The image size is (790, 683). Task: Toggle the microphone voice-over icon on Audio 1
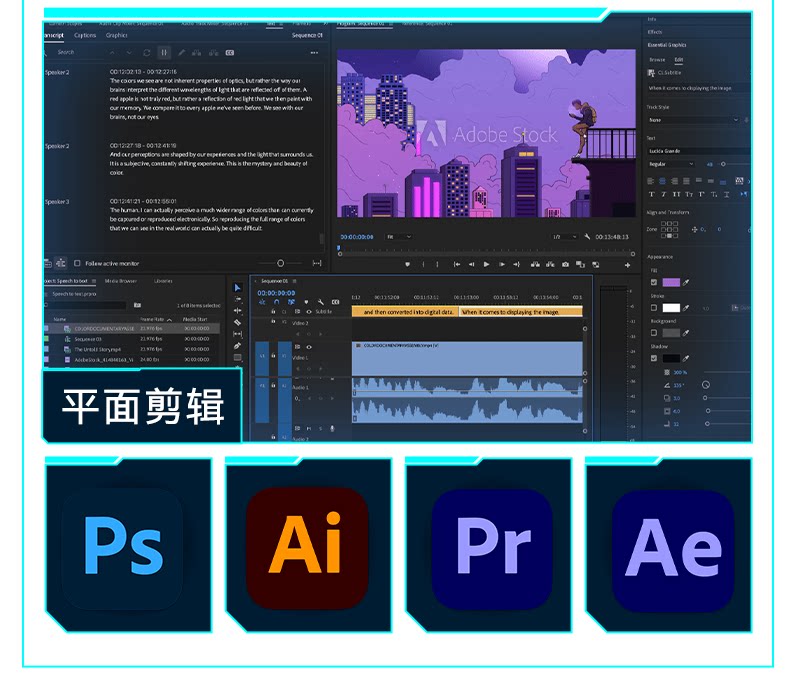[332, 429]
